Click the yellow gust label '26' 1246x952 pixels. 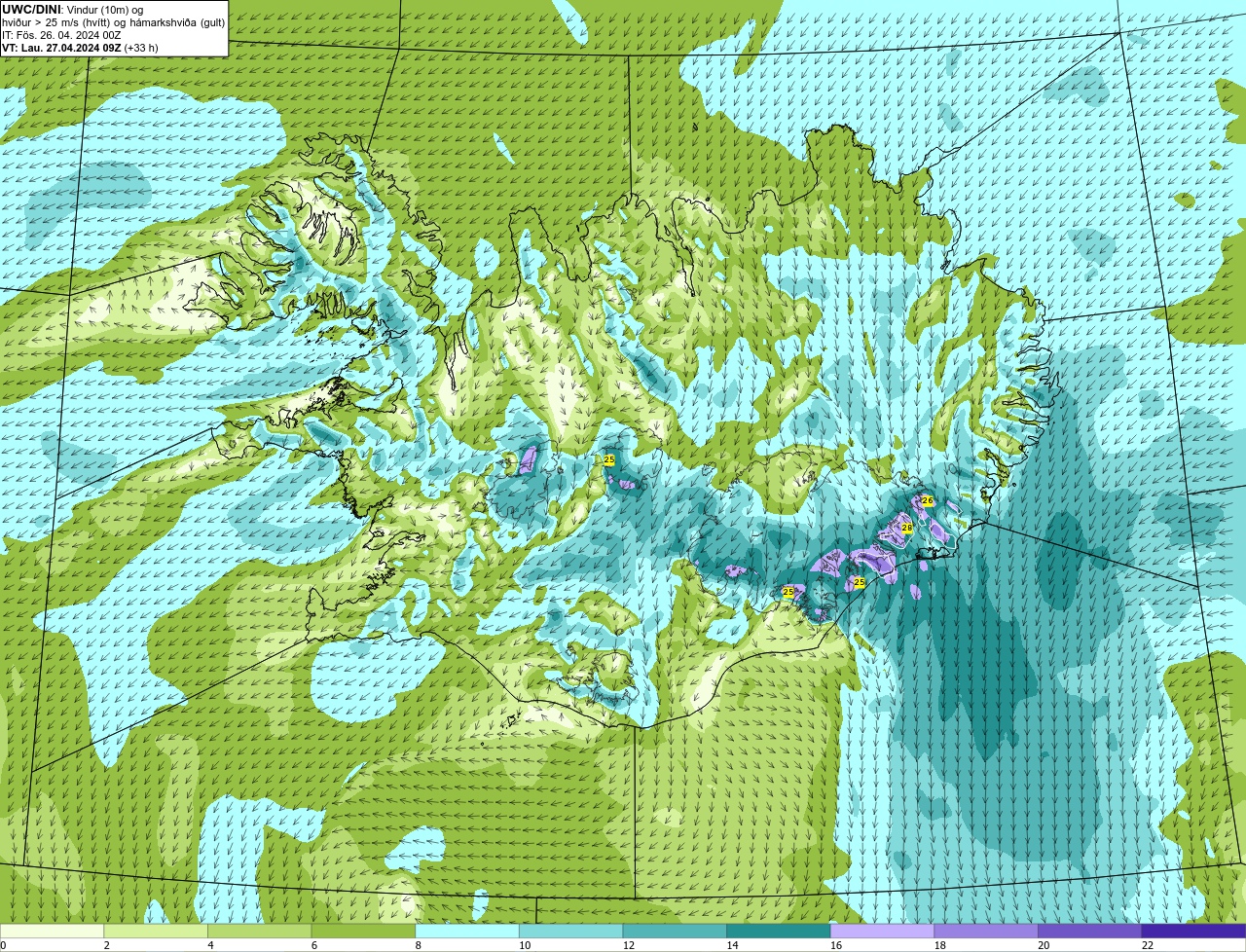[928, 500]
